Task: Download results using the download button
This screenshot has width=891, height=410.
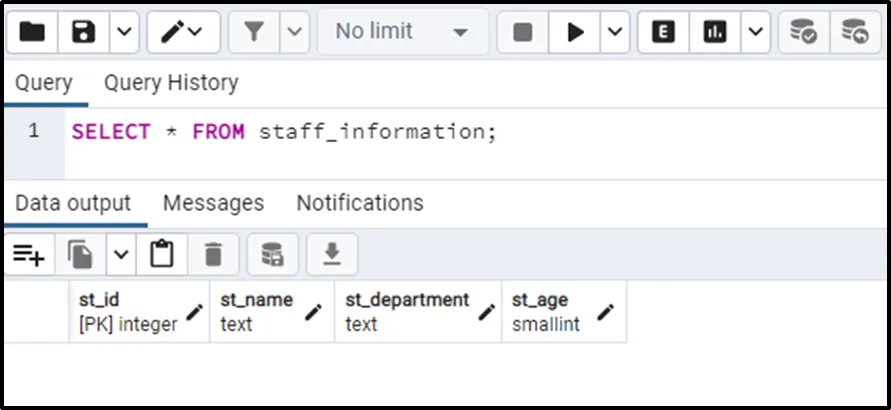Action: pos(332,255)
